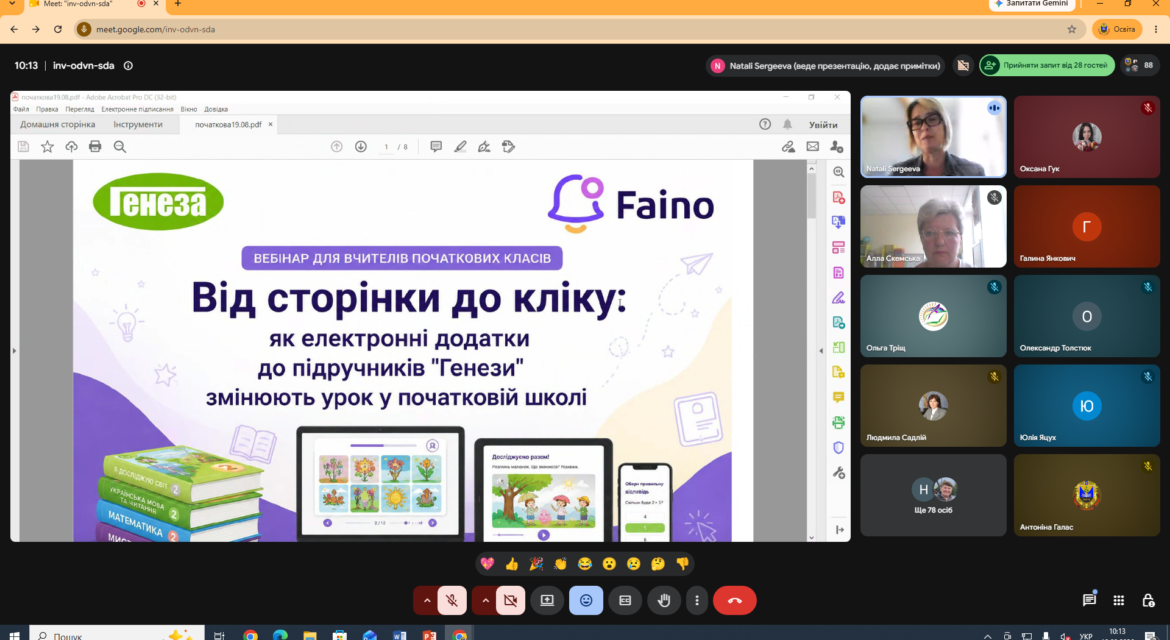The height and width of the screenshot is (640, 1170).
Task: Go to next page with down arrow
Action: coord(360,147)
